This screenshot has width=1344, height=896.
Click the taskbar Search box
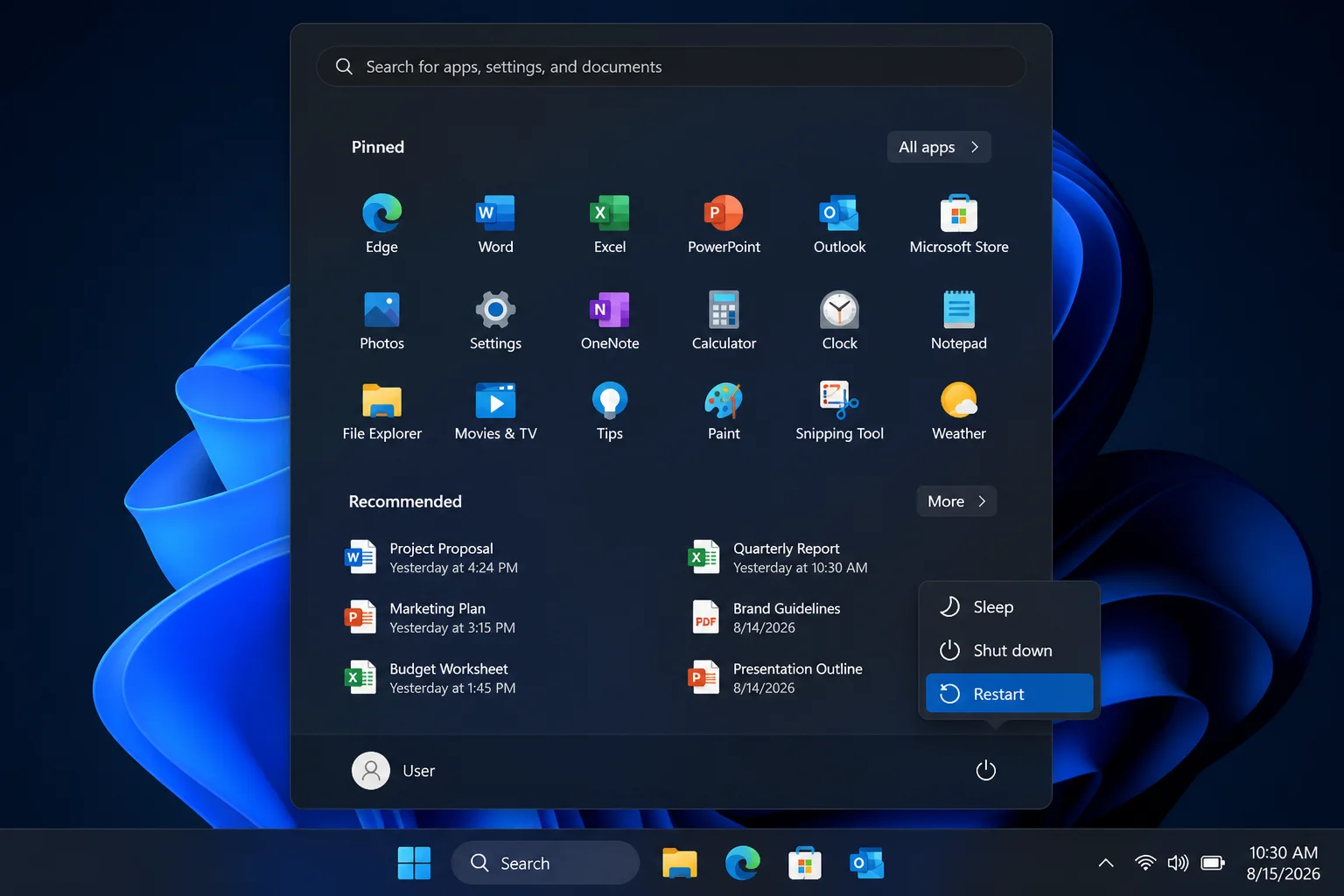[x=545, y=864]
